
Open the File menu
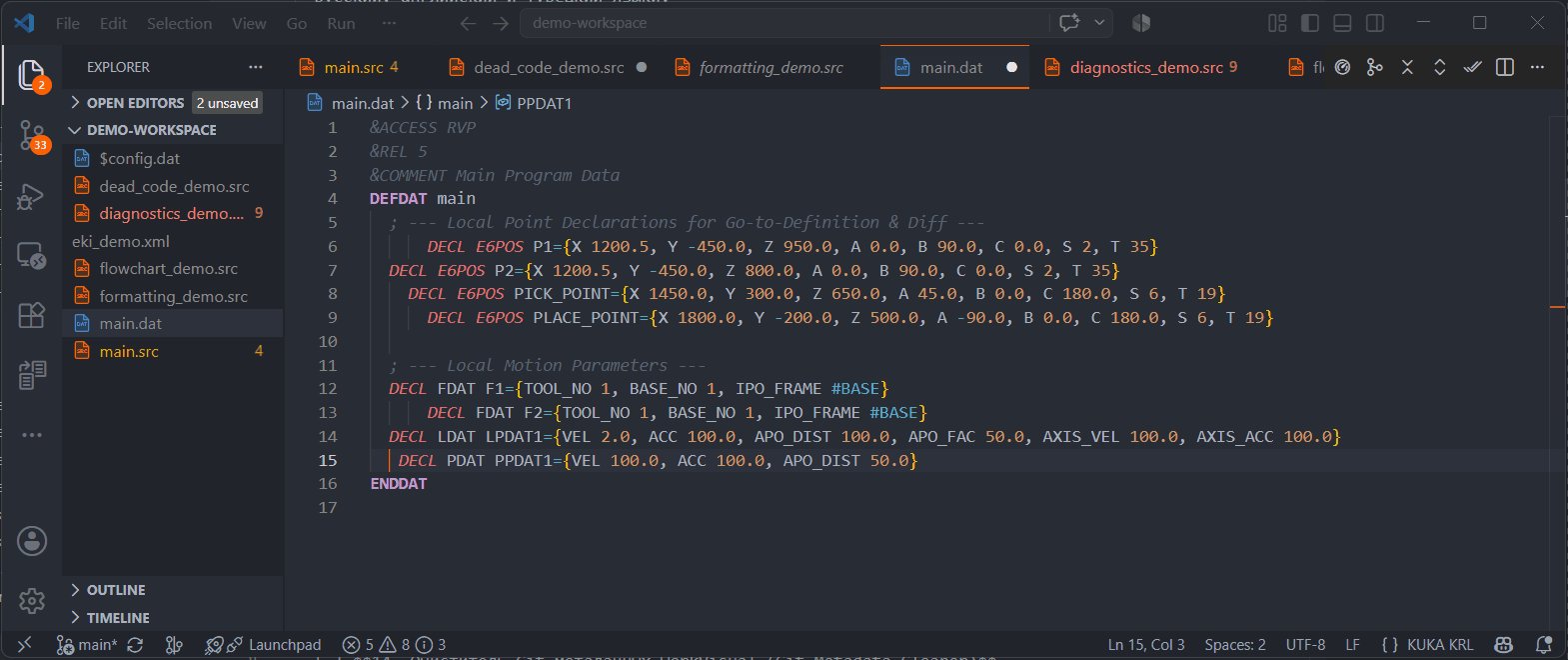[x=68, y=23]
